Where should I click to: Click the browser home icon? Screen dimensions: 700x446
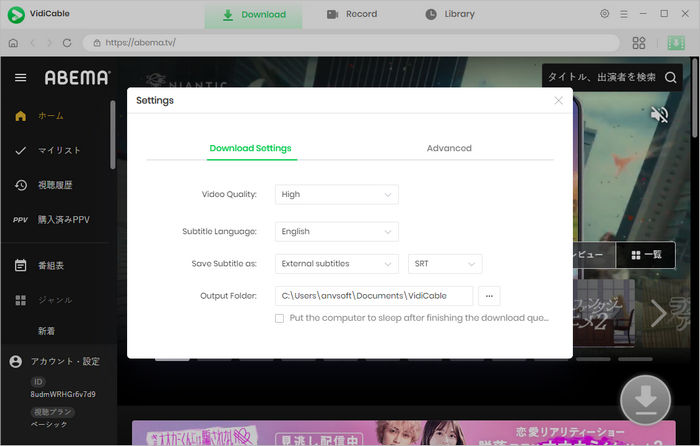coord(13,43)
